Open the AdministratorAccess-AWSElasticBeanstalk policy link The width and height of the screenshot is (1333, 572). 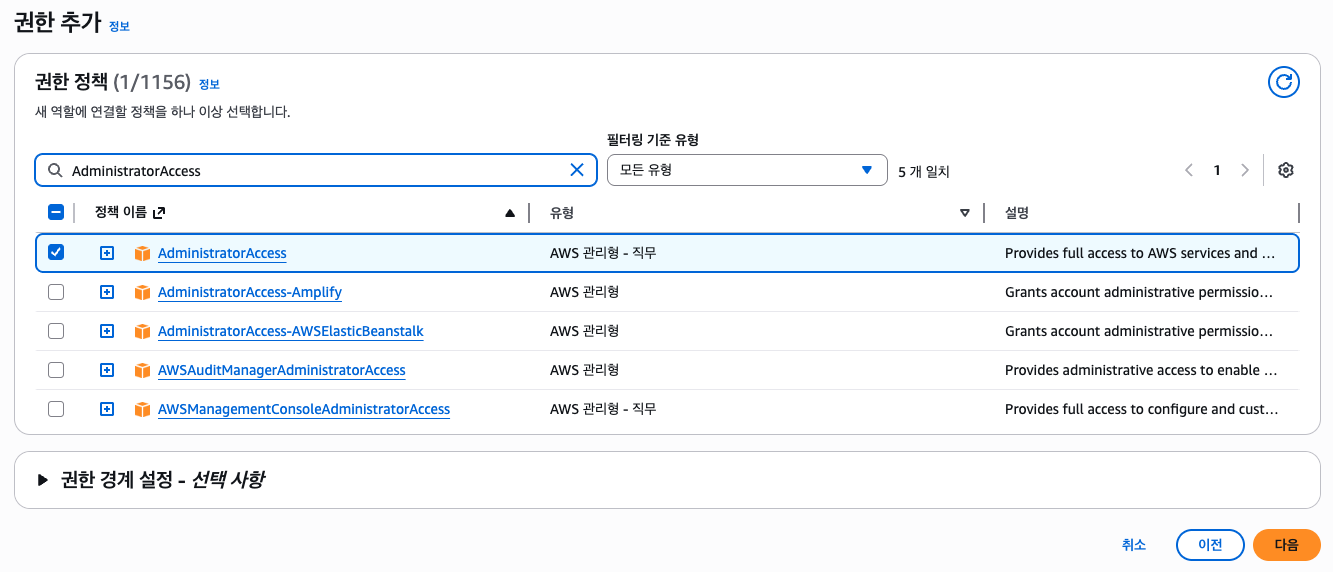point(291,331)
